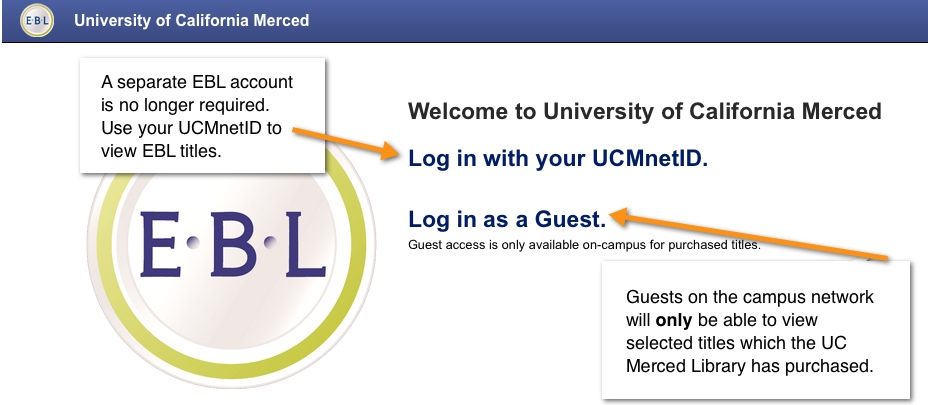Click the guest access on-campus note text
Image resolution: width=928 pixels, height=405 pixels.
pyautogui.click(x=584, y=245)
